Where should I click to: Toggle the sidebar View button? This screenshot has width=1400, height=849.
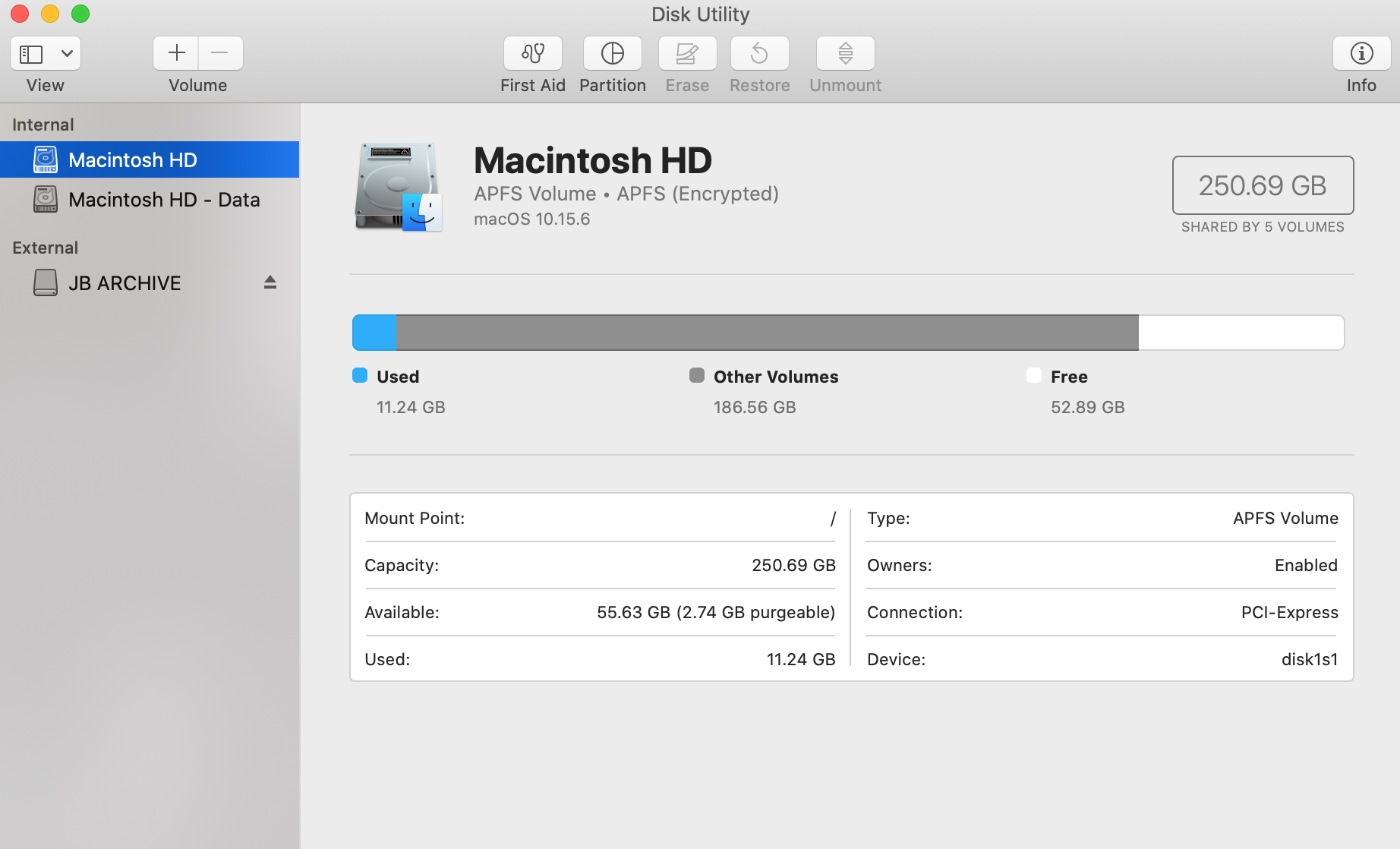(x=31, y=54)
